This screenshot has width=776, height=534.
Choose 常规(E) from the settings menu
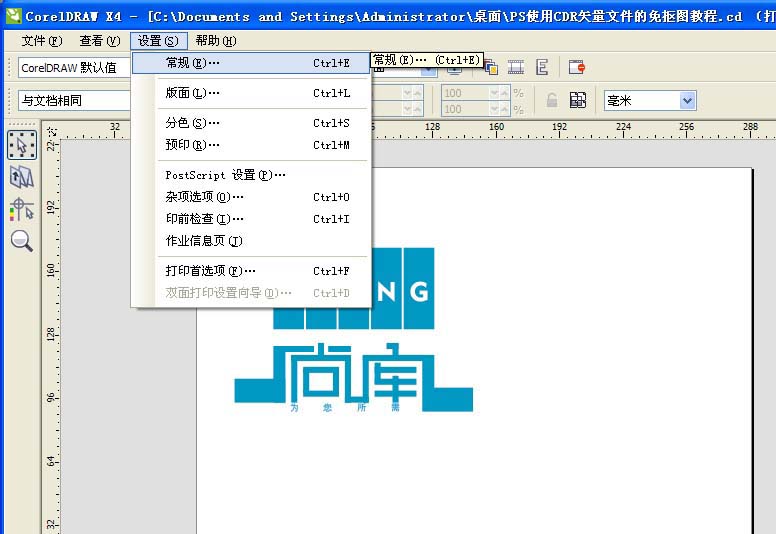251,63
